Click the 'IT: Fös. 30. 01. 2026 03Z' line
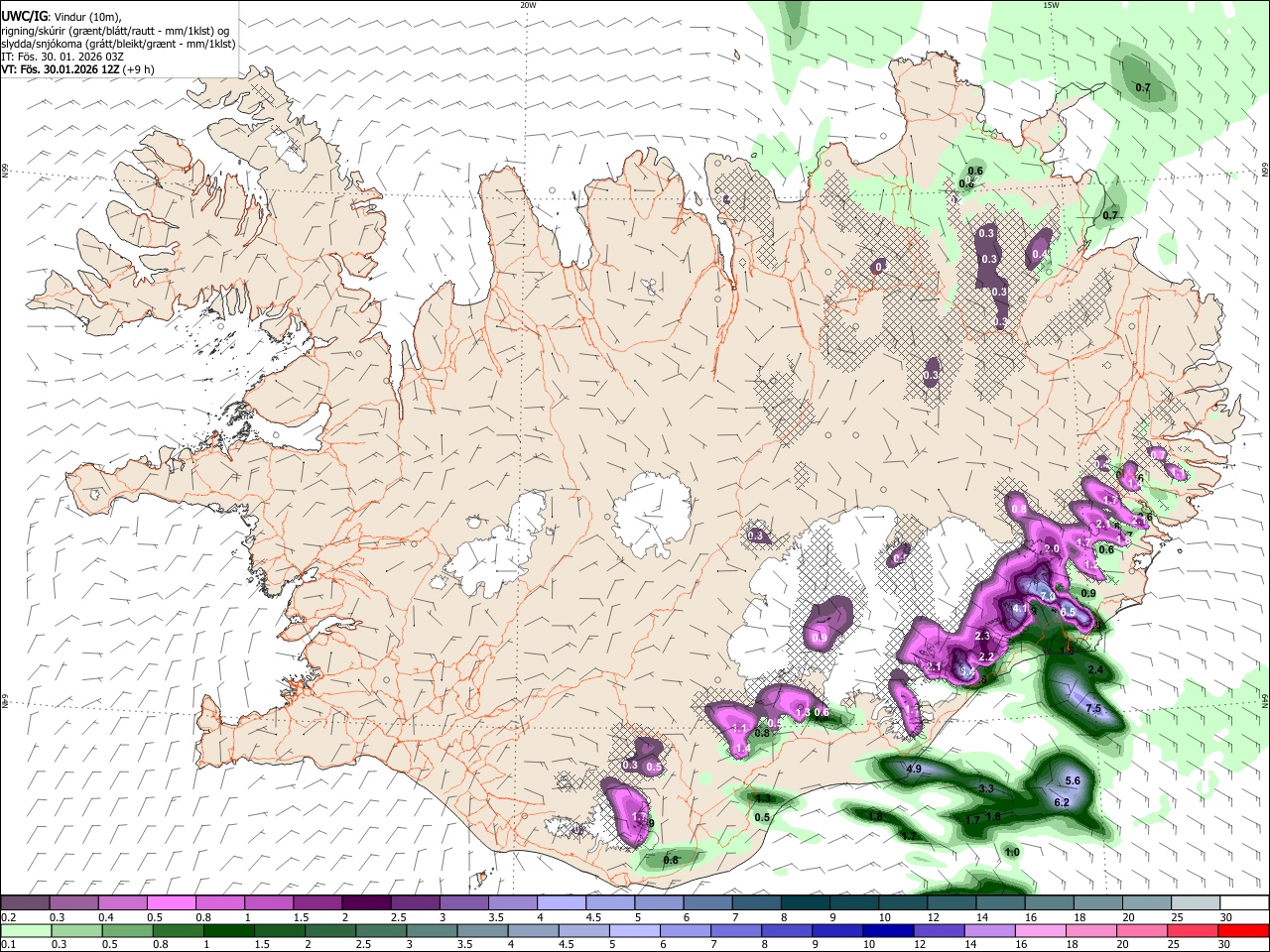 63,57
